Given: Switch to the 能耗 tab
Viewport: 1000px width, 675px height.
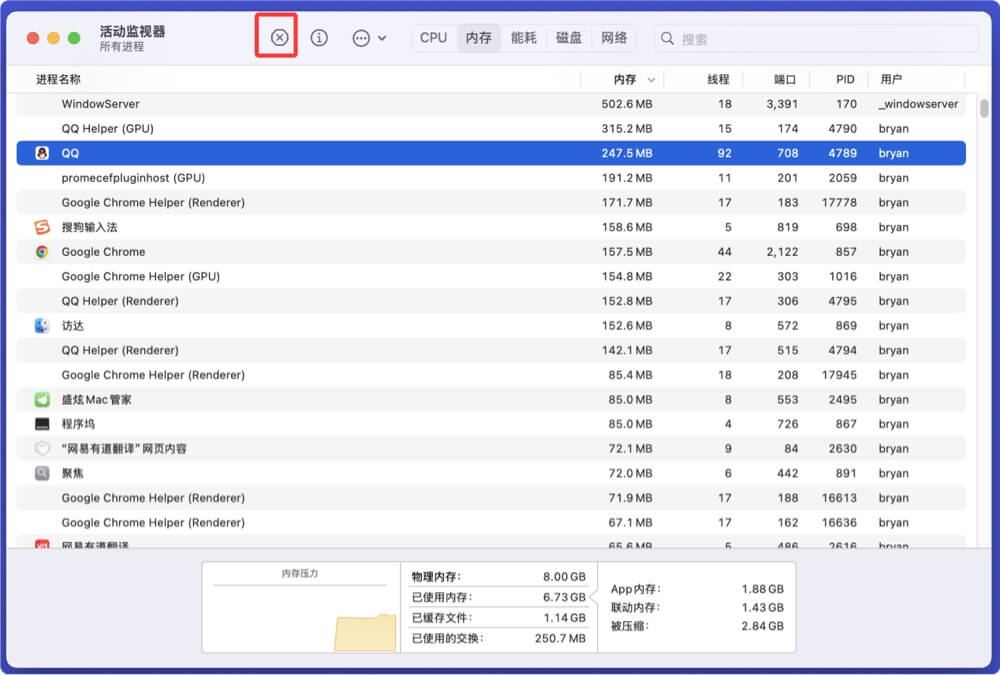Looking at the screenshot, I should point(523,38).
